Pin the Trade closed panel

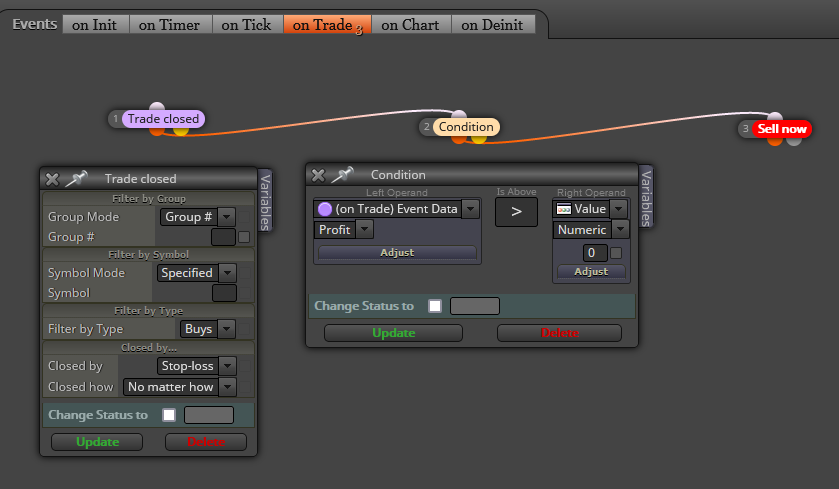76,178
